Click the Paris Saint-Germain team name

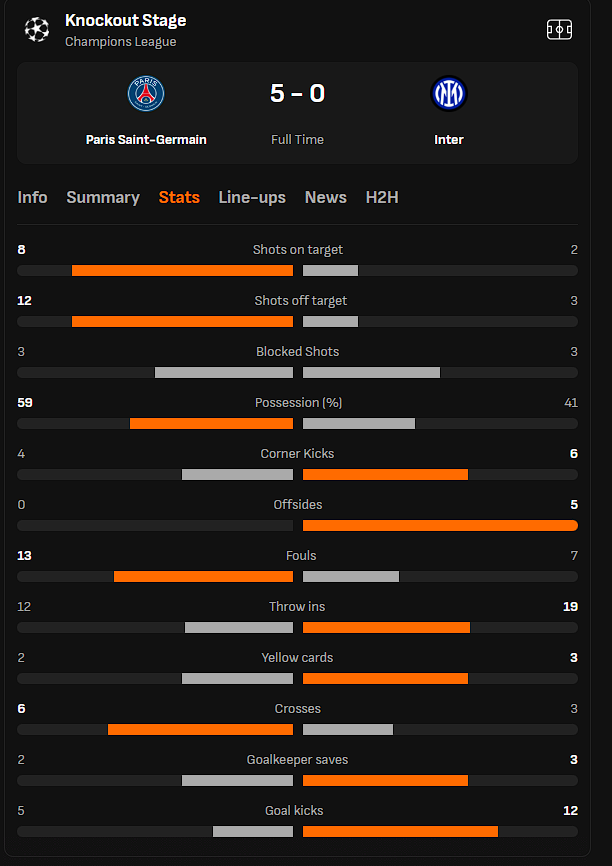[x=146, y=140]
